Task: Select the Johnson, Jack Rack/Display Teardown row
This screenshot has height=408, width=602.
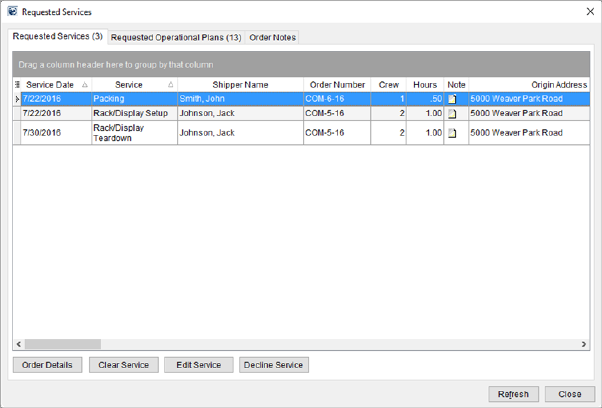Action: [240, 132]
